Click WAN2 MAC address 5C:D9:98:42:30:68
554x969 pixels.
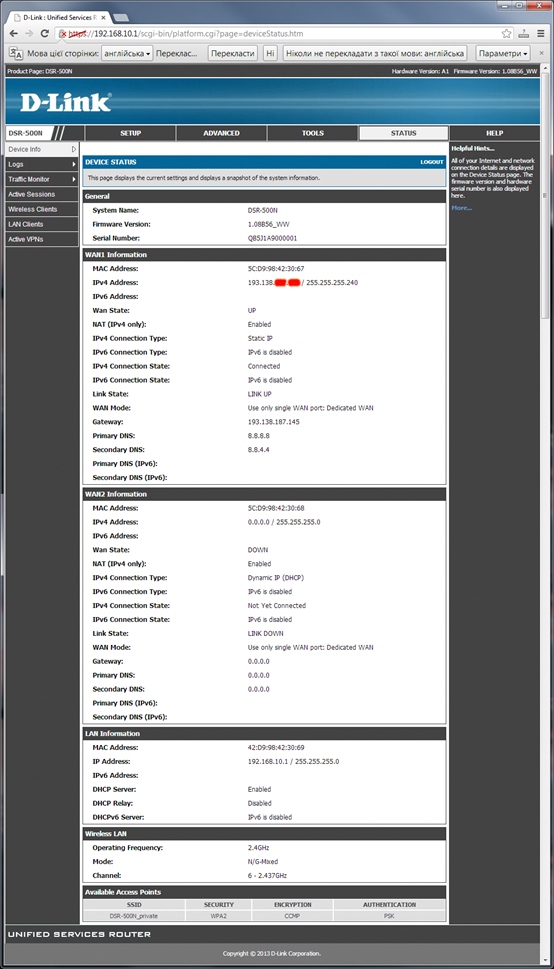coord(276,508)
